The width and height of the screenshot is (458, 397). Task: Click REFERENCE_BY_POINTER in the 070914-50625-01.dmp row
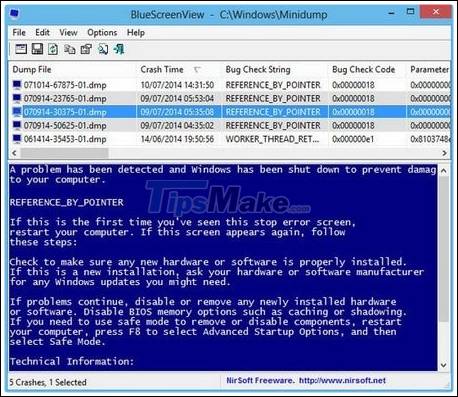(x=273, y=126)
